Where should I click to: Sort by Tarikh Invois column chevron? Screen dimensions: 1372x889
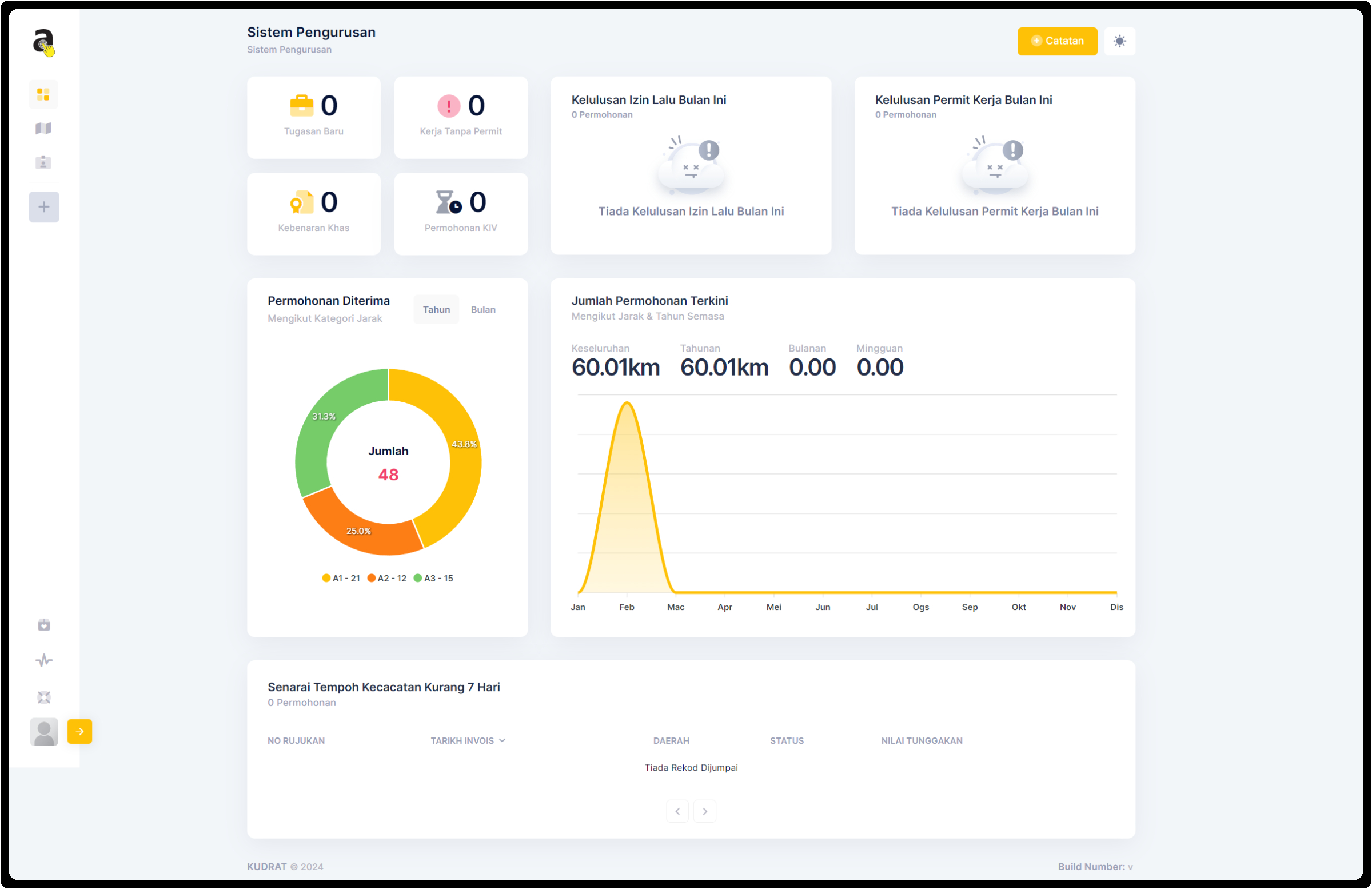(502, 741)
